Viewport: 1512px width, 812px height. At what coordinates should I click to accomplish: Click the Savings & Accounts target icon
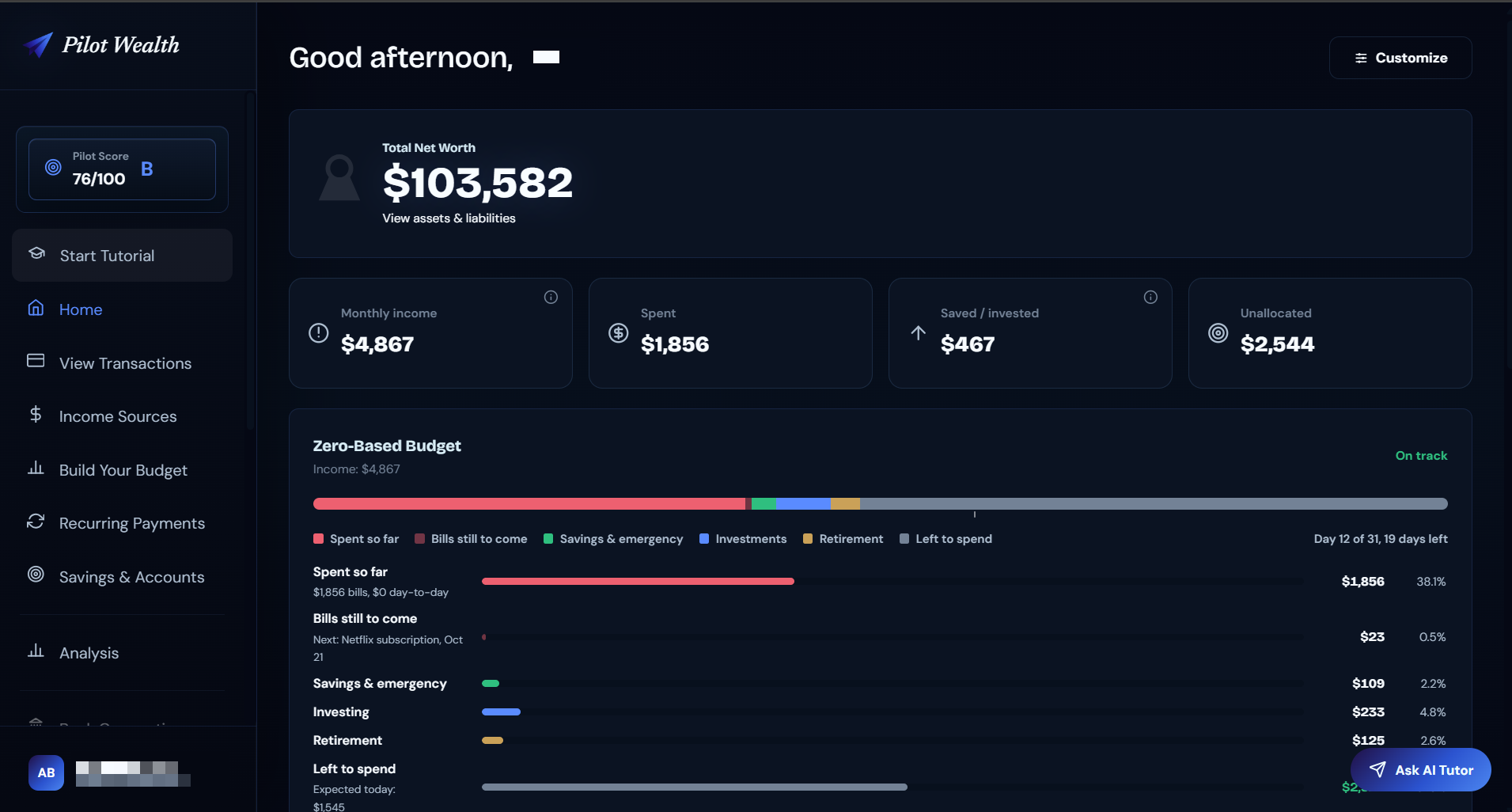pyautogui.click(x=36, y=575)
